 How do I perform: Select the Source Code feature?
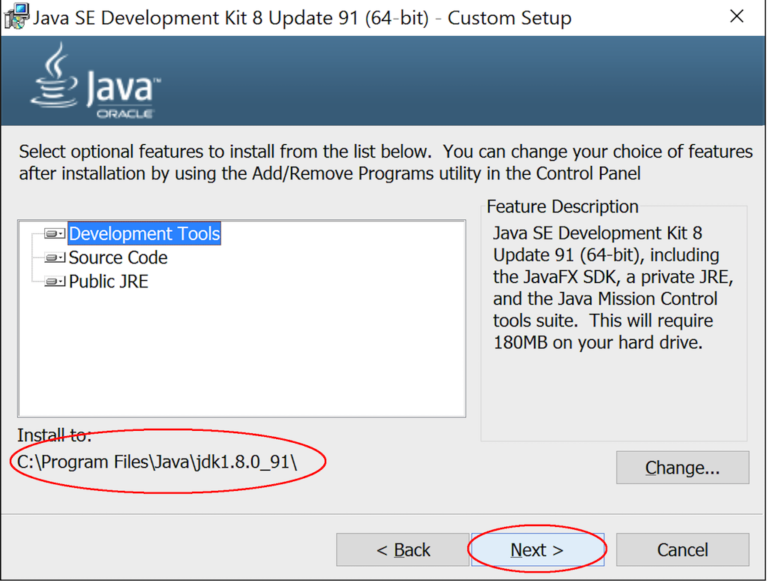[x=118, y=258]
